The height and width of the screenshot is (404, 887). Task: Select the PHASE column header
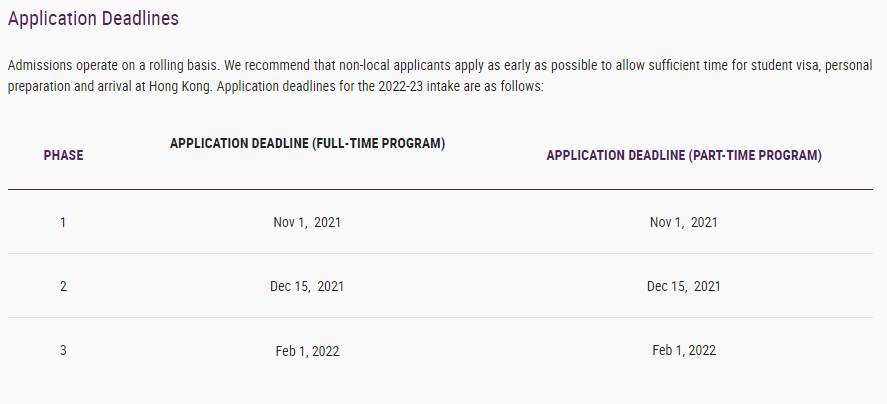pos(63,156)
